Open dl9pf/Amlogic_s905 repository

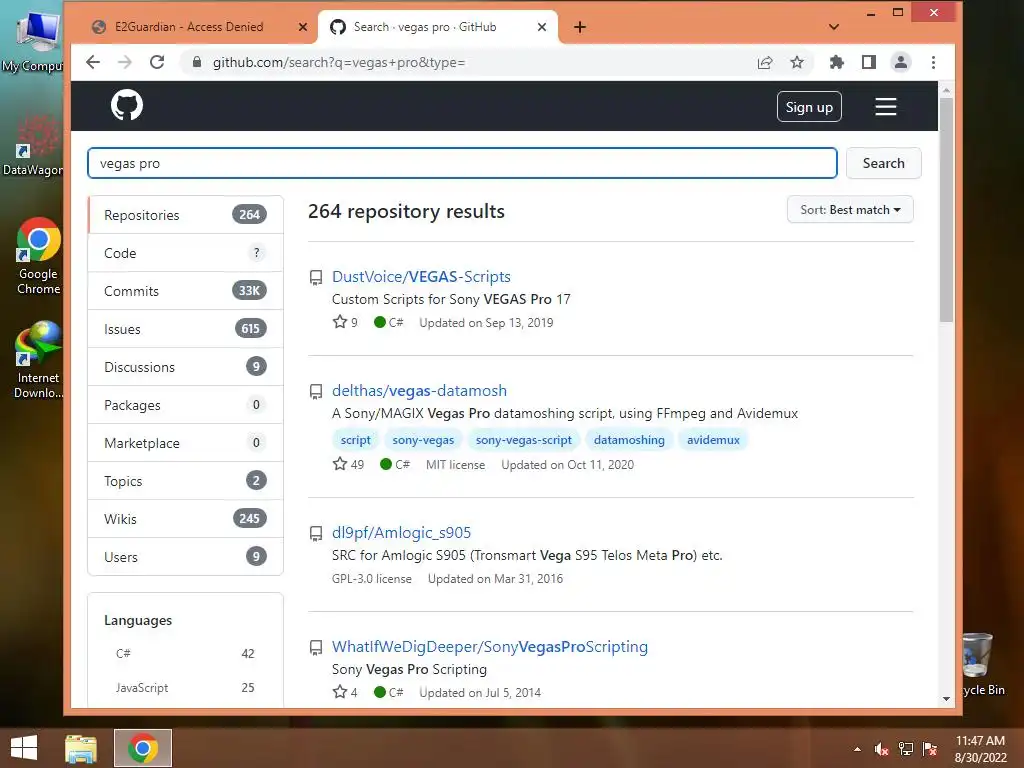(x=401, y=533)
